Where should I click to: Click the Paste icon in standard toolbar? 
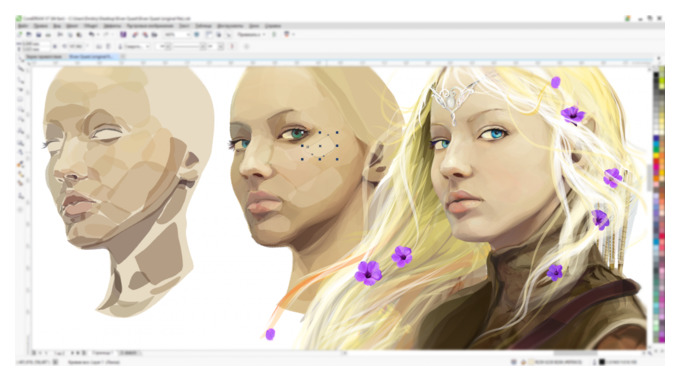tap(79, 34)
